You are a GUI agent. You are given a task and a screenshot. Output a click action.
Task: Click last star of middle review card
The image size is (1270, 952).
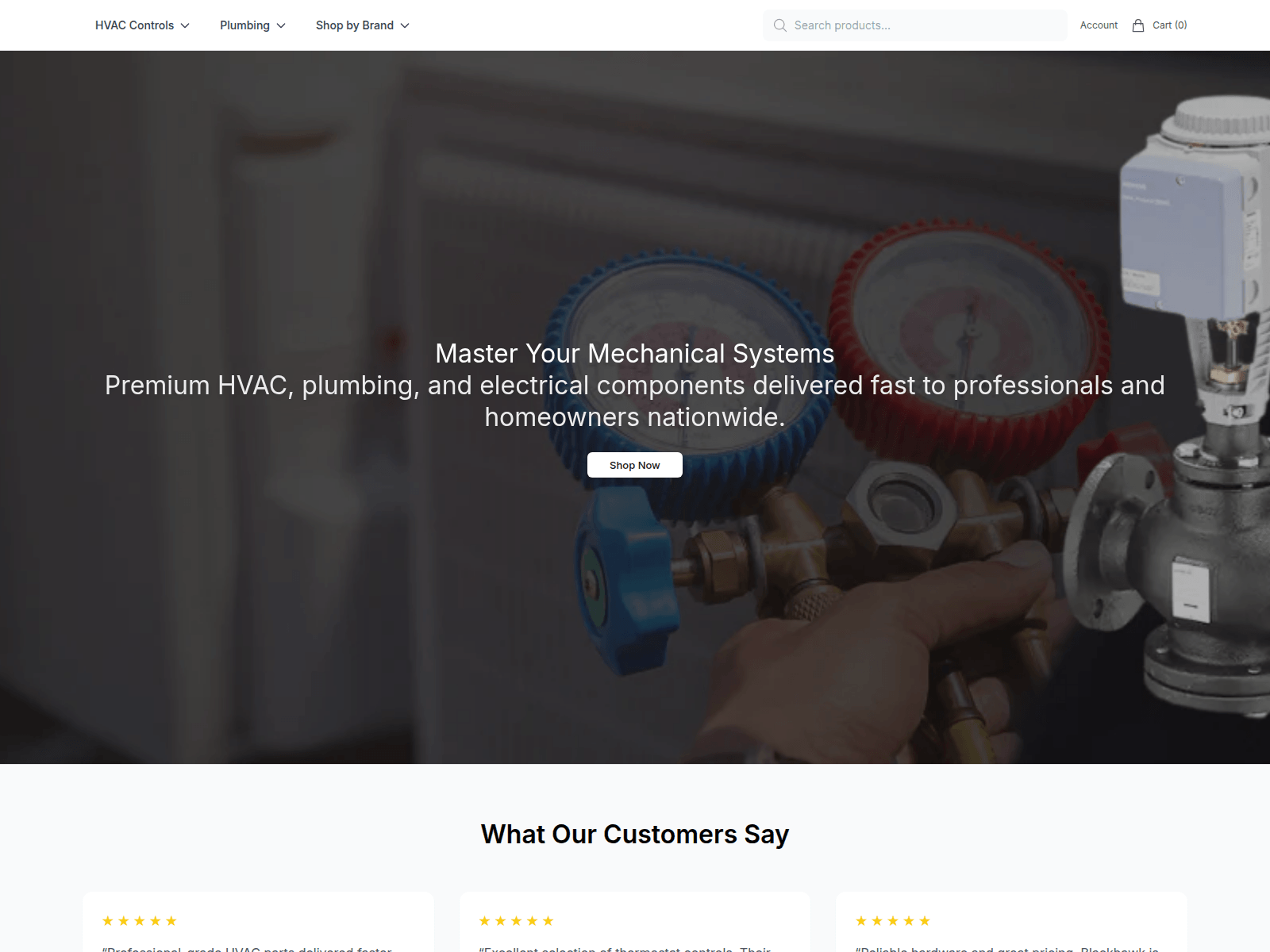coord(548,921)
